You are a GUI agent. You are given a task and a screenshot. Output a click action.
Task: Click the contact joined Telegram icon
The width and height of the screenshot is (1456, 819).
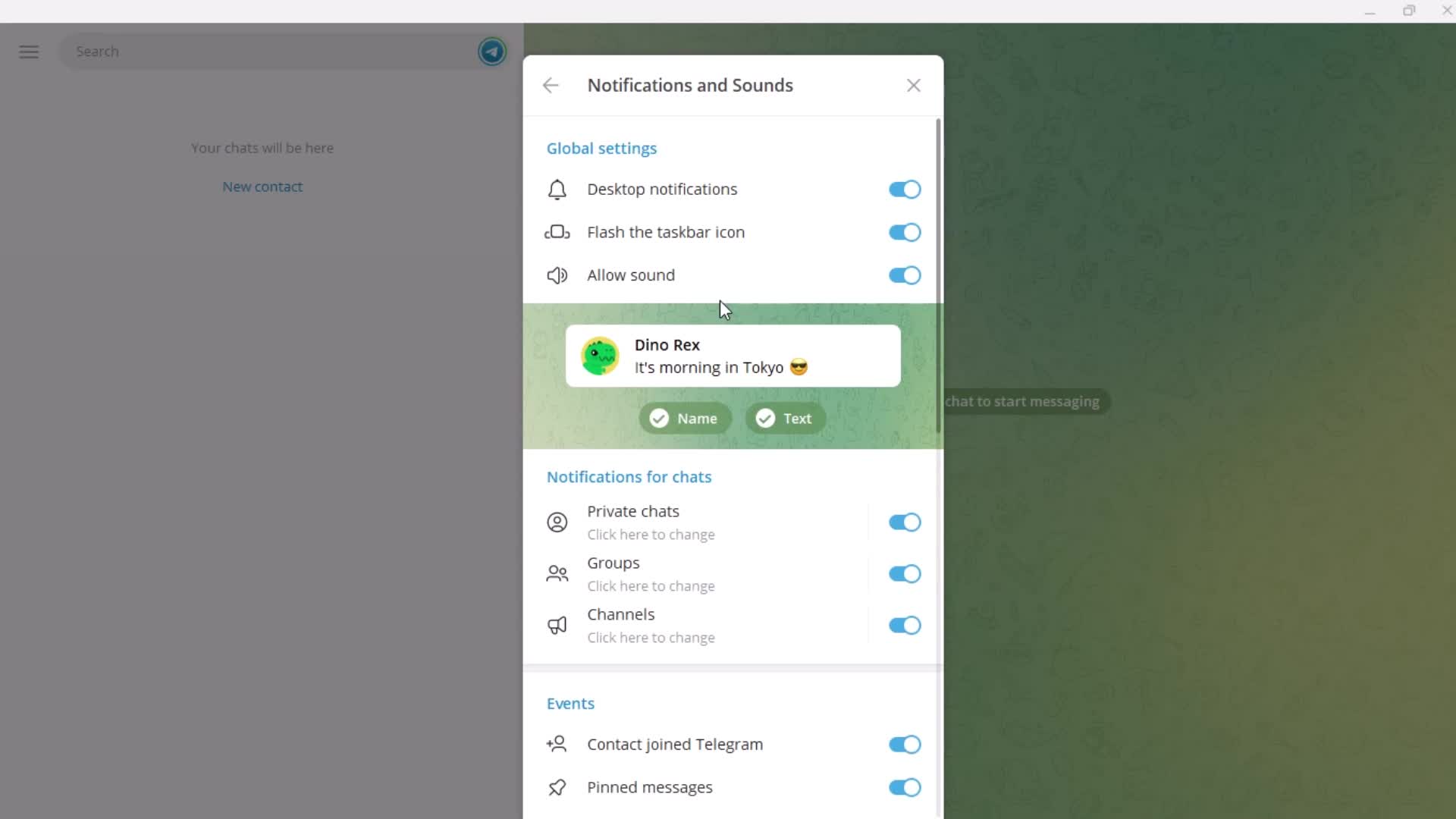[x=557, y=744]
